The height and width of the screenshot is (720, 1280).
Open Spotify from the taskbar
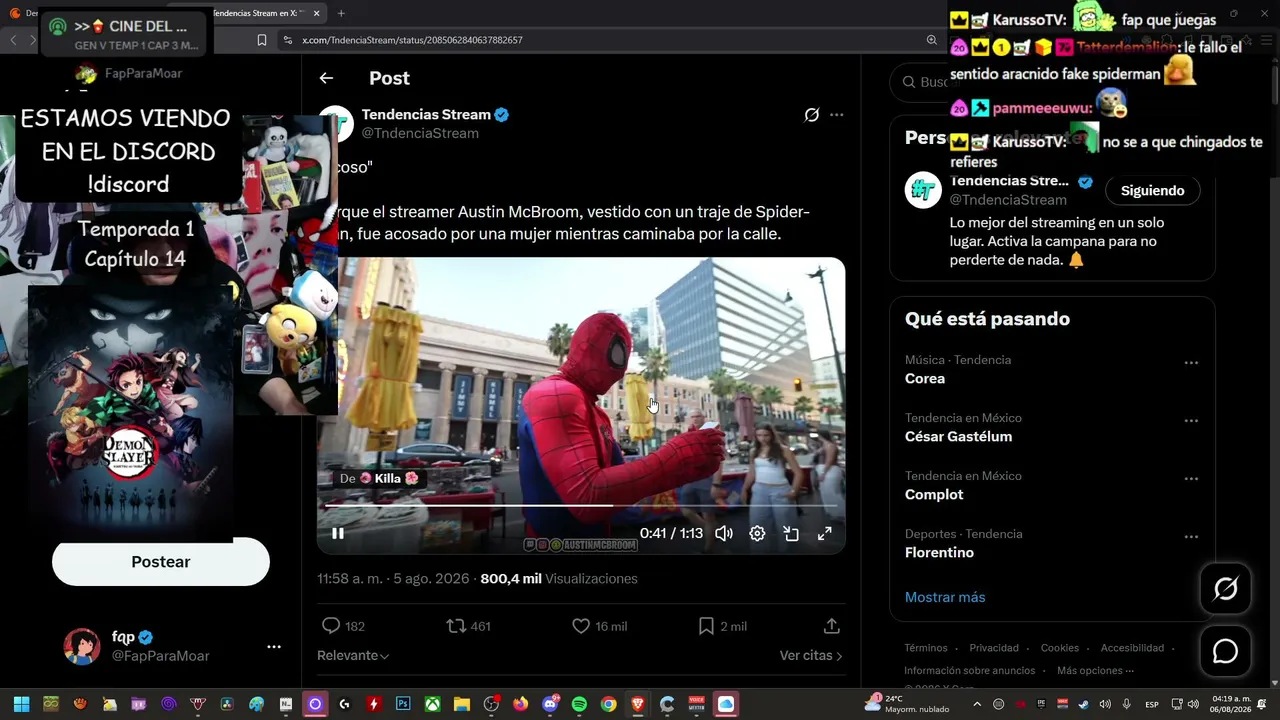coord(579,704)
